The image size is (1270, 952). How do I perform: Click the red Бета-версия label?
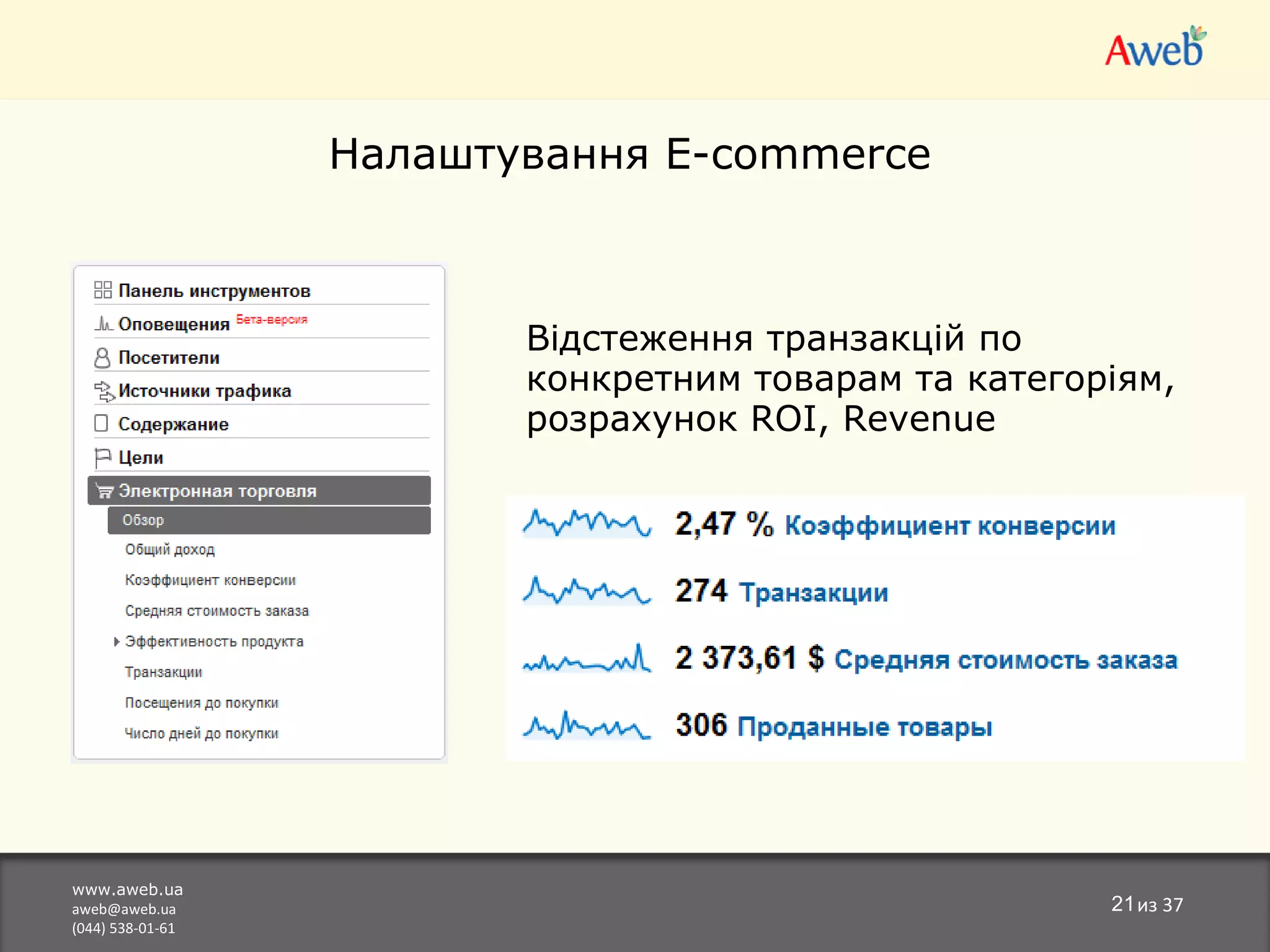coord(272,320)
